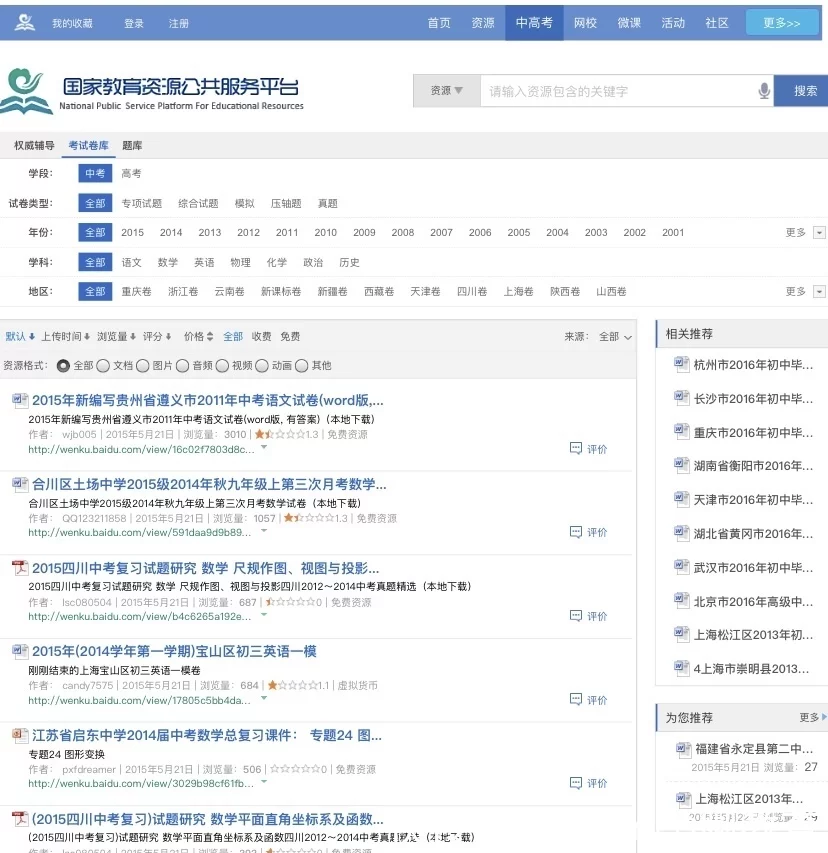Open the 来源 source dropdown

coord(614,337)
